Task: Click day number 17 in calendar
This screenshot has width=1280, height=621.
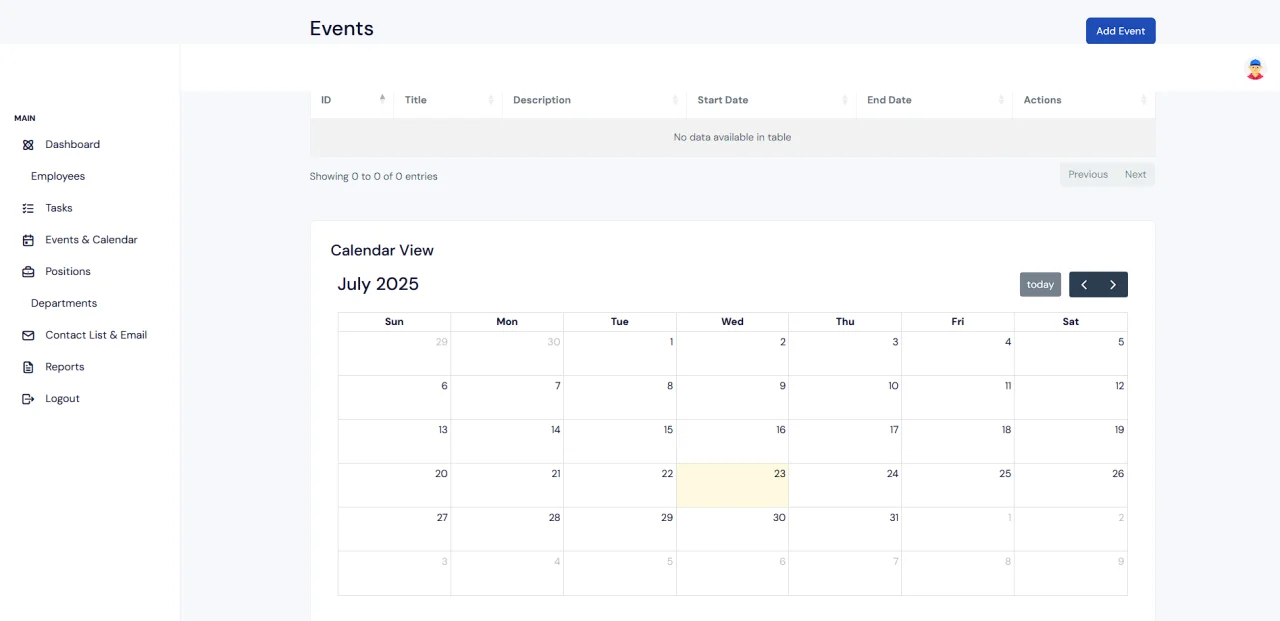Action: (x=894, y=430)
